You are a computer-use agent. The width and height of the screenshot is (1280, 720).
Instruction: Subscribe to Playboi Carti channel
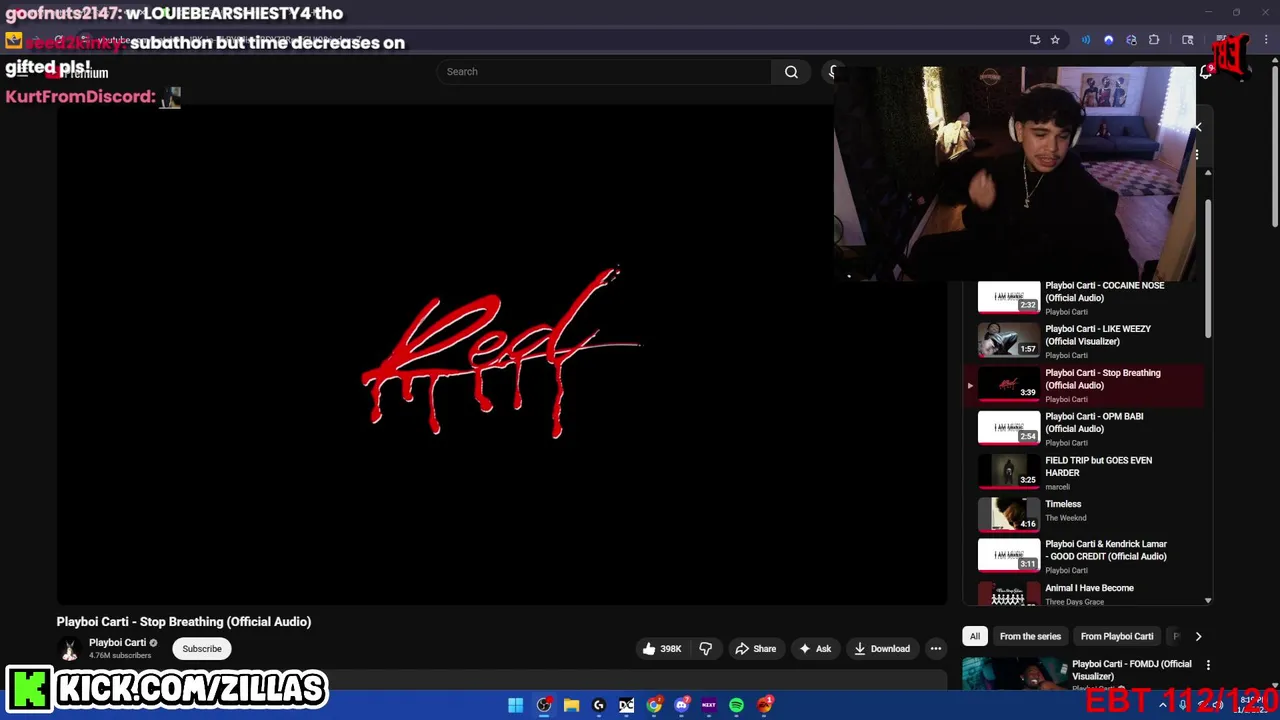pos(202,649)
